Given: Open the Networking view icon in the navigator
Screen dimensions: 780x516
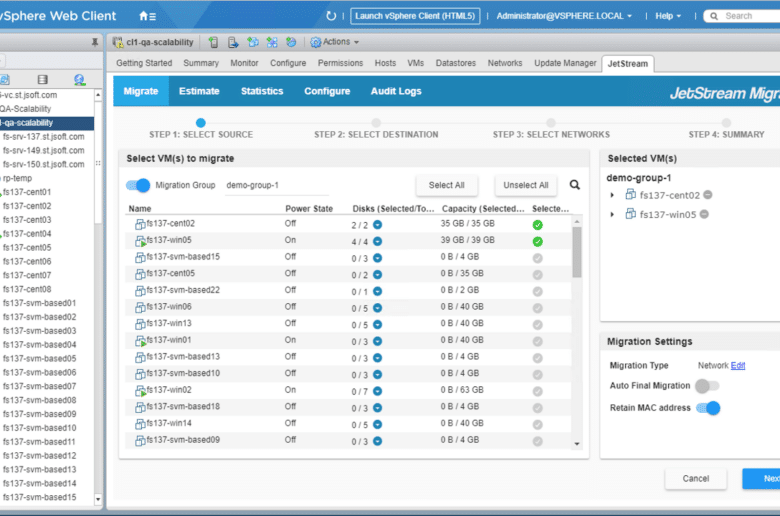Looking at the screenshot, I should click(79, 80).
